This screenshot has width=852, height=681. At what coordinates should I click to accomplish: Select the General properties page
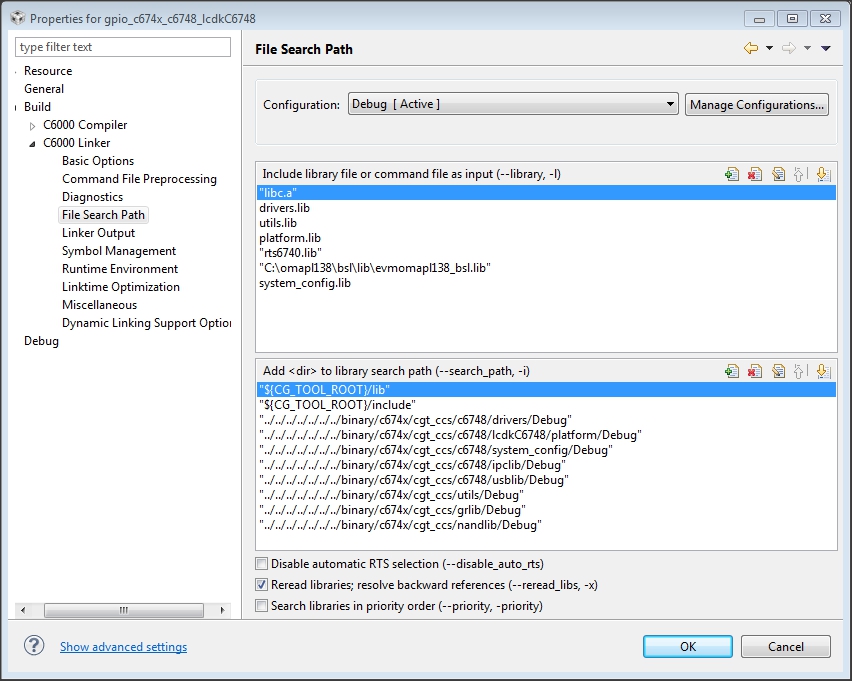44,89
